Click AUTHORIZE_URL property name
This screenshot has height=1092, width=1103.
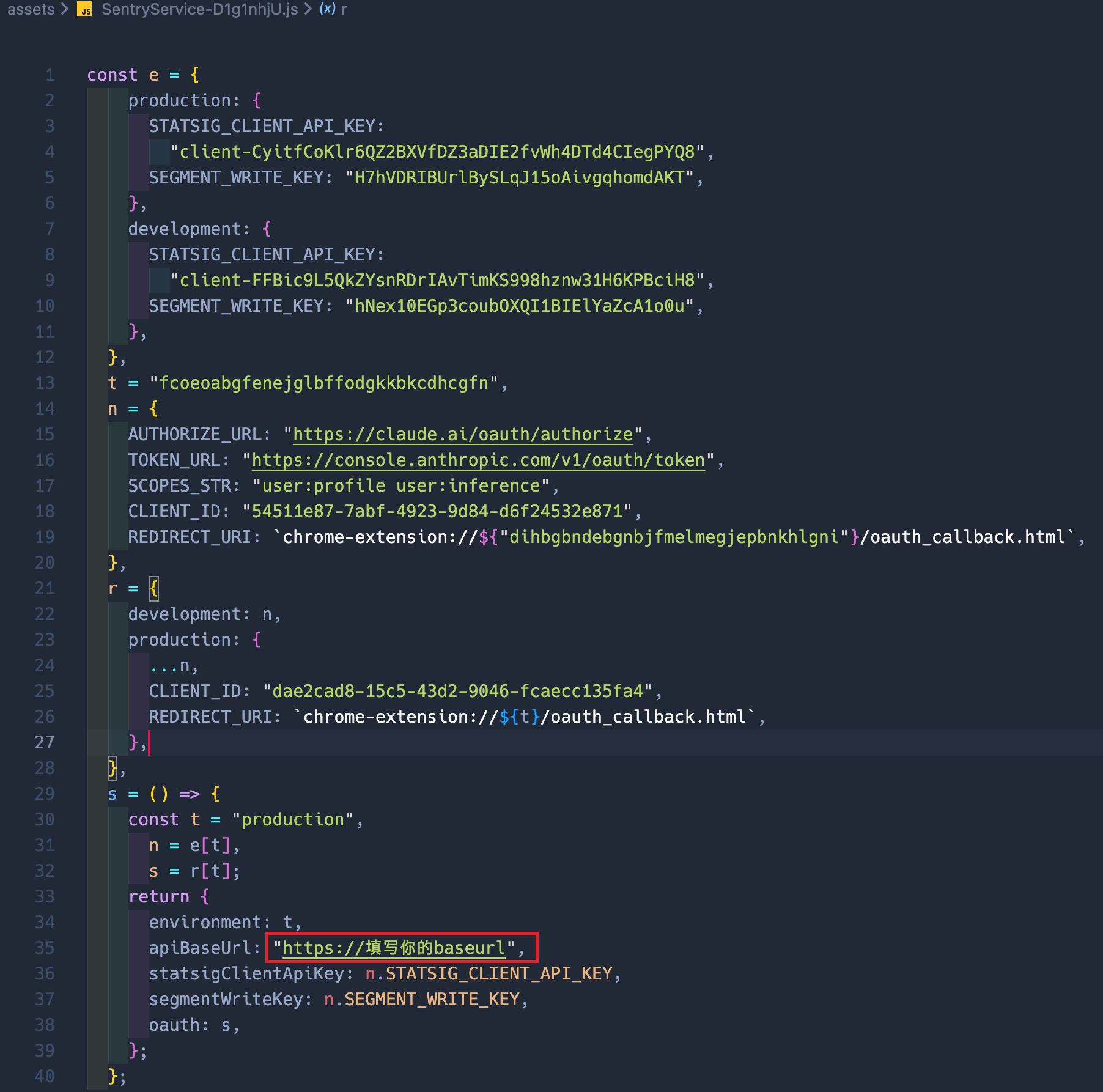point(195,434)
